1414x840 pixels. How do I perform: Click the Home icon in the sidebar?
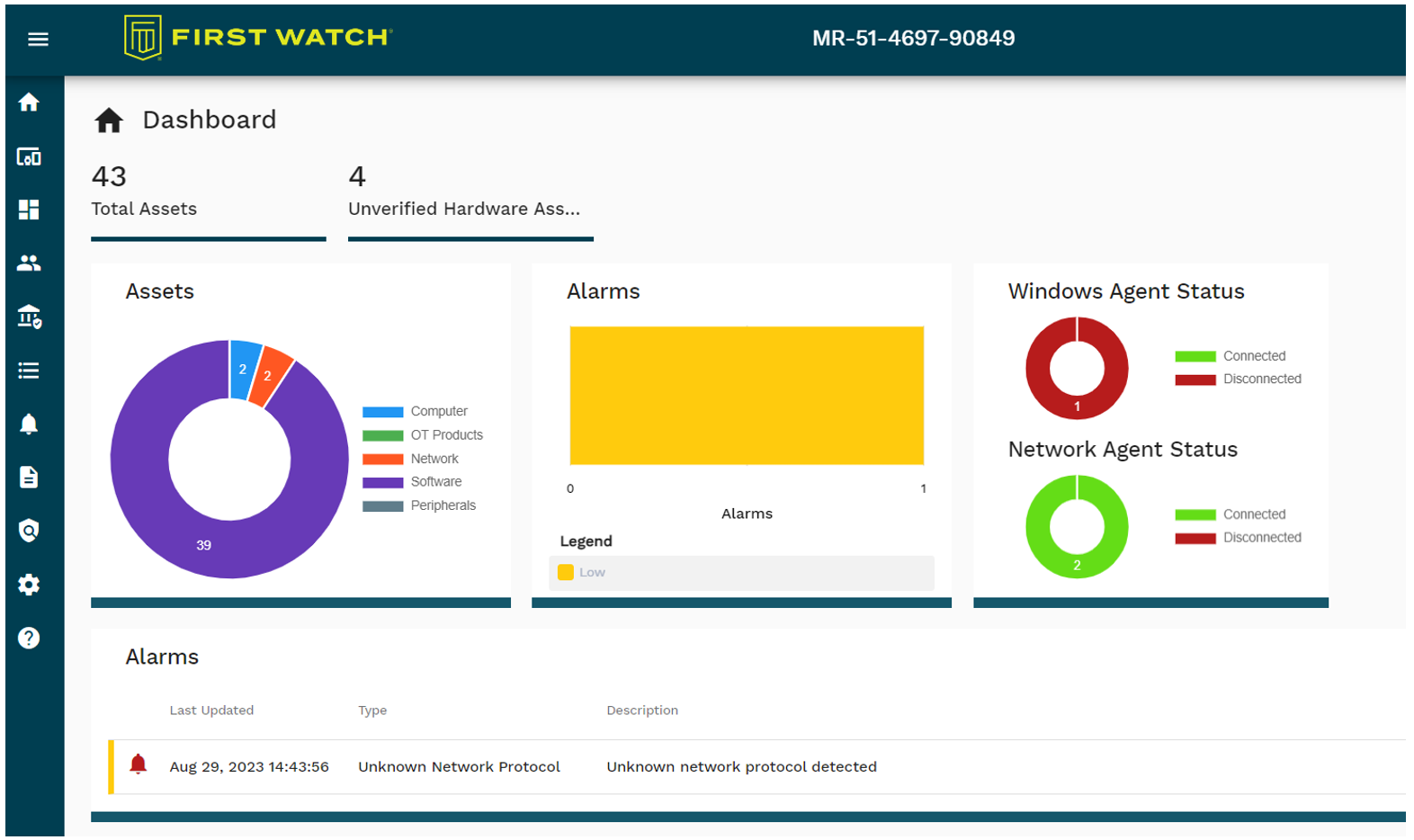[29, 103]
